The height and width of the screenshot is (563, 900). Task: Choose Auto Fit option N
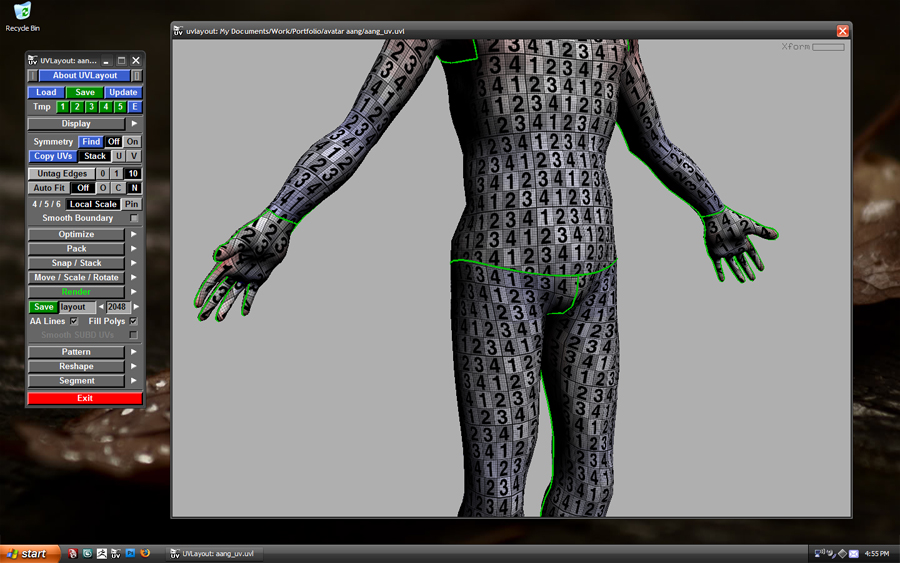[x=134, y=188]
